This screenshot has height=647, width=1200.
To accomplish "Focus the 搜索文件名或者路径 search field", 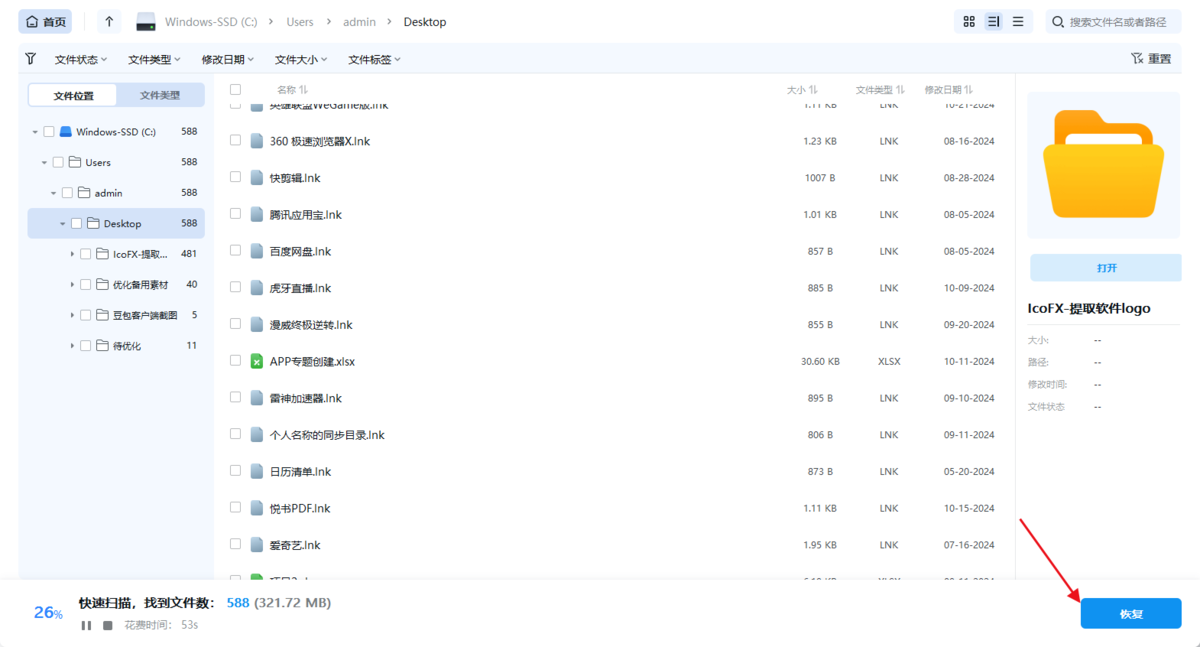I will (x=1113, y=21).
